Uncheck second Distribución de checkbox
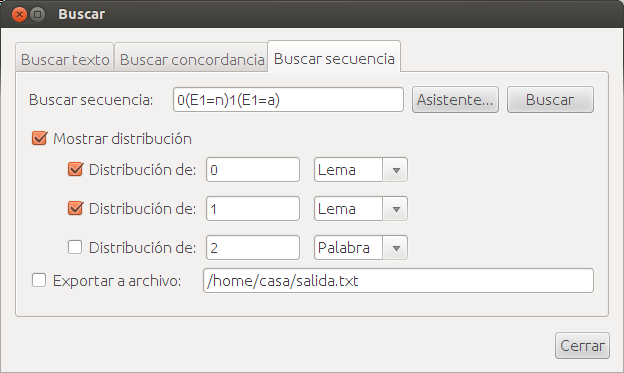 click(75, 209)
